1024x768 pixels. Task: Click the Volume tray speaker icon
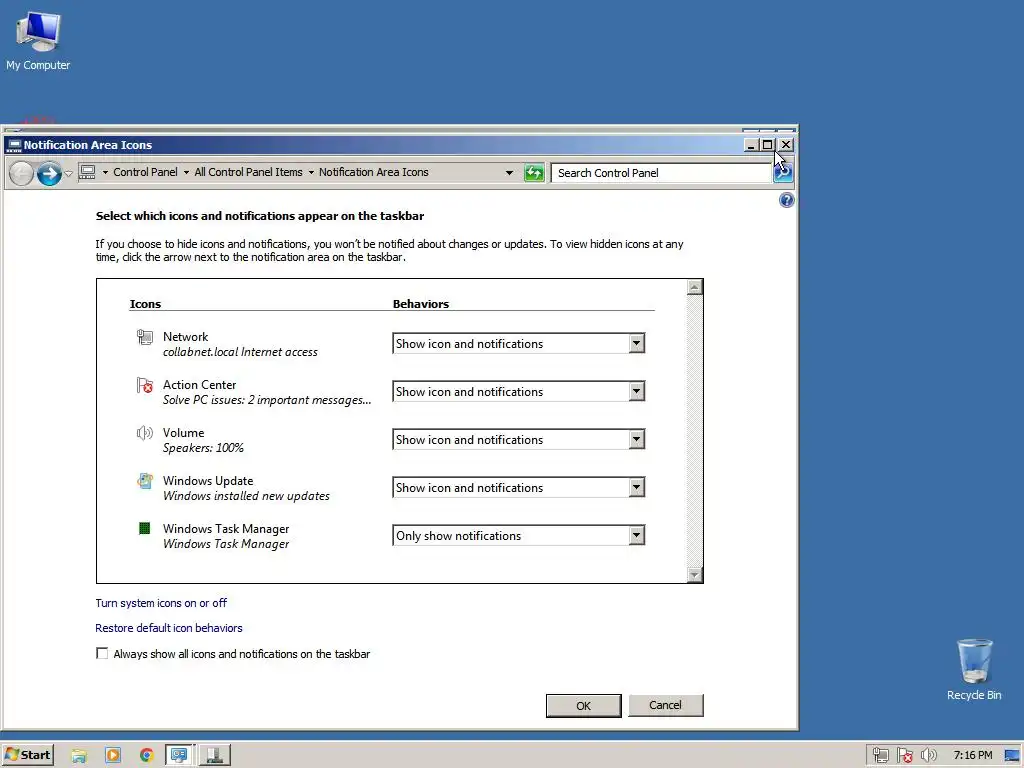point(929,756)
